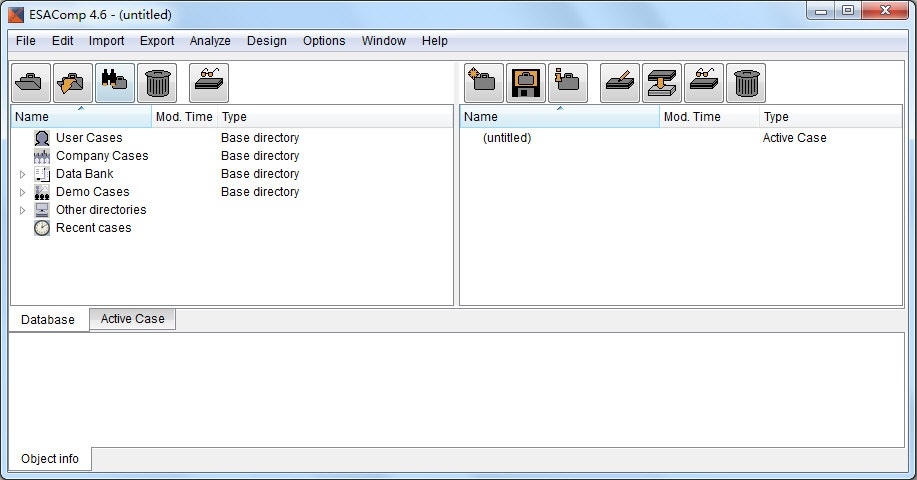Sort Database list by Mod. Time column
This screenshot has height=480, width=917.
(184, 116)
